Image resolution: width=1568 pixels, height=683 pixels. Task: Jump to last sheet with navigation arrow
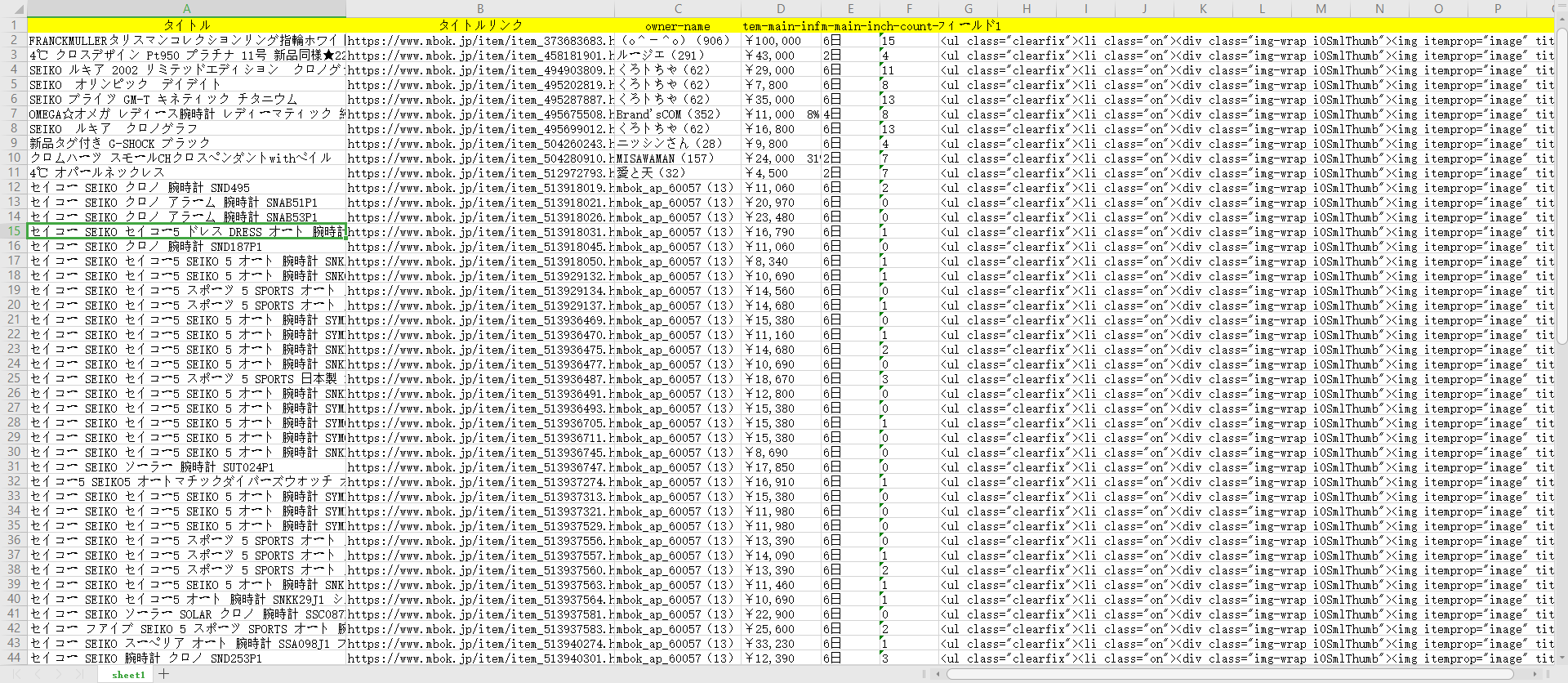[x=80, y=674]
